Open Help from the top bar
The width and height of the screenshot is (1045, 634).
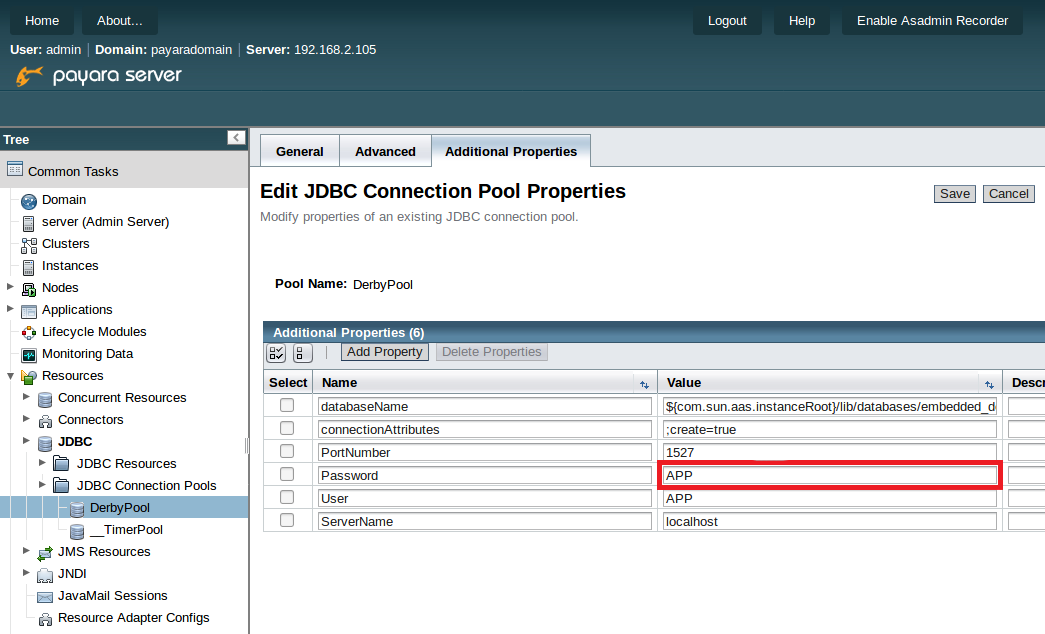pos(802,21)
